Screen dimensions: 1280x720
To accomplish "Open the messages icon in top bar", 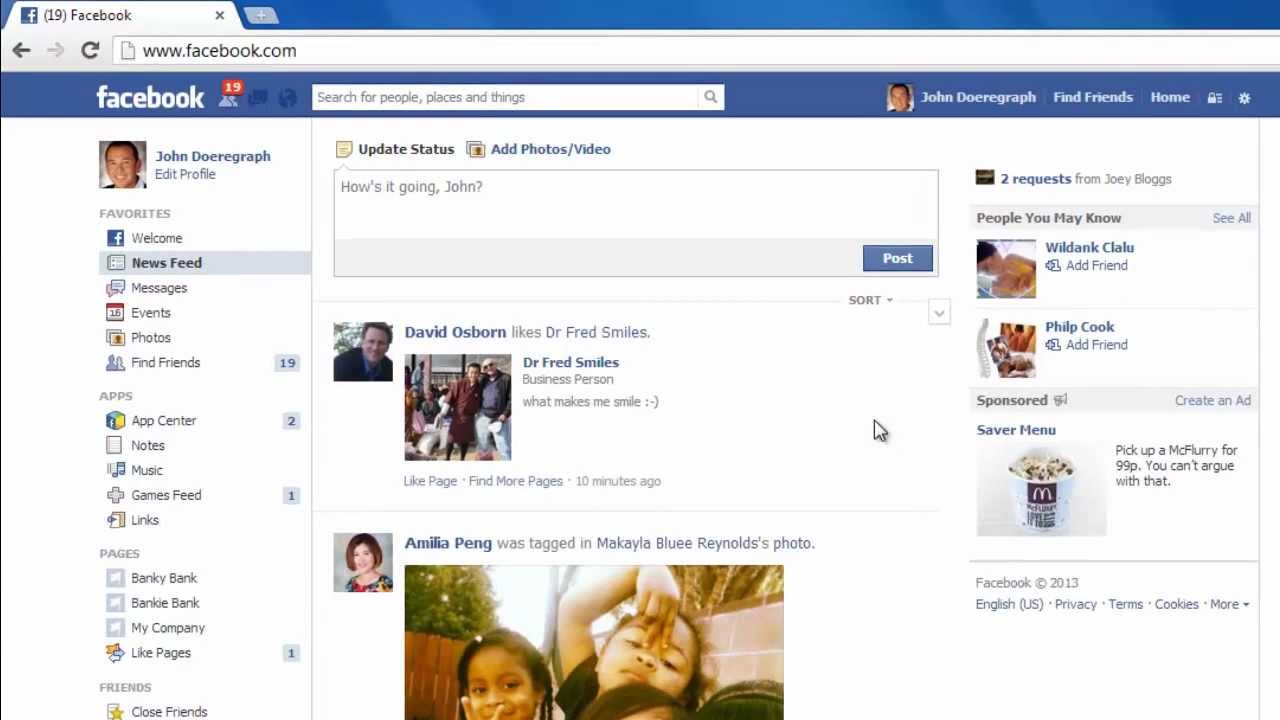I will click(x=258, y=98).
